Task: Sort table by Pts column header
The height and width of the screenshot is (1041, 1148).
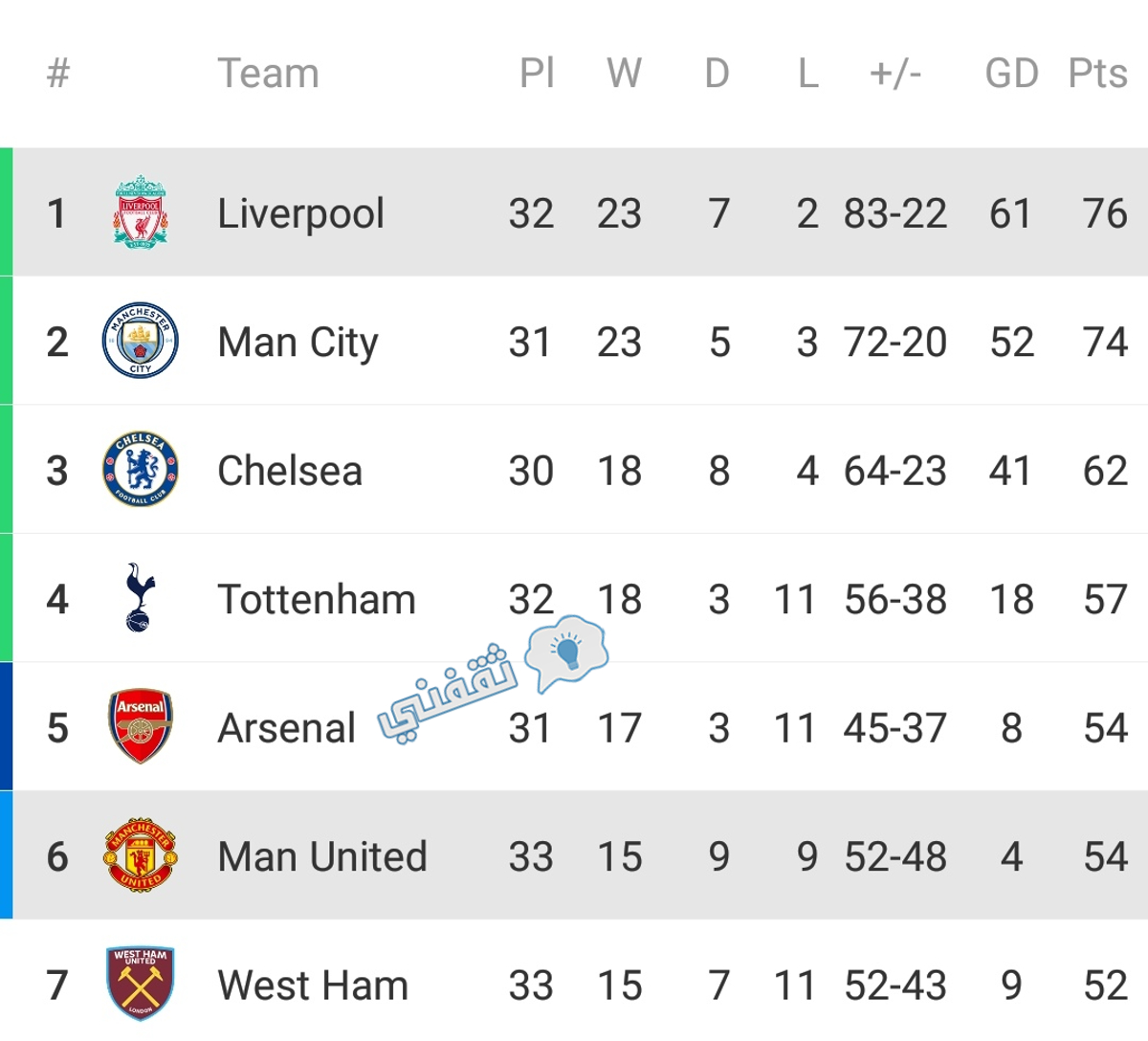Action: pyautogui.click(x=1097, y=74)
